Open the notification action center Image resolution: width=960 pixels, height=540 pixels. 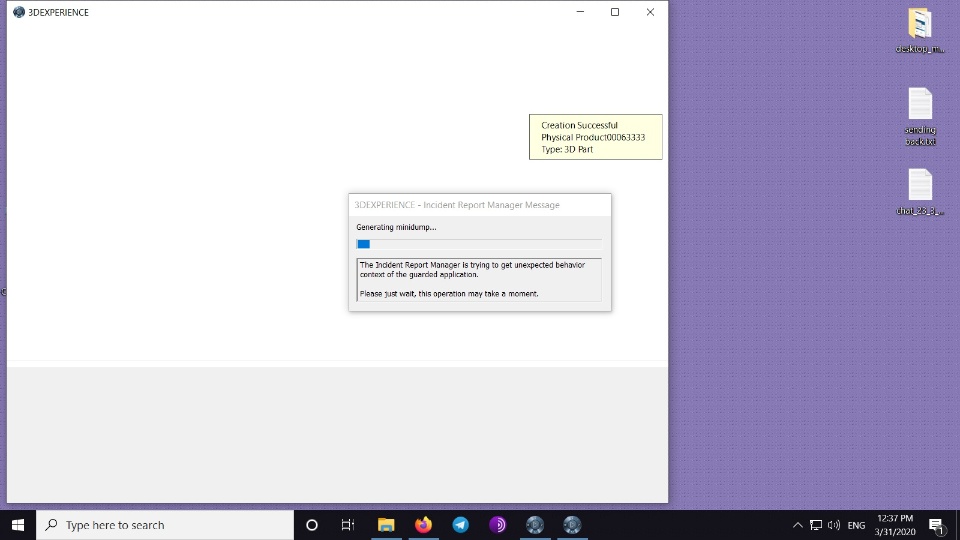pos(936,525)
